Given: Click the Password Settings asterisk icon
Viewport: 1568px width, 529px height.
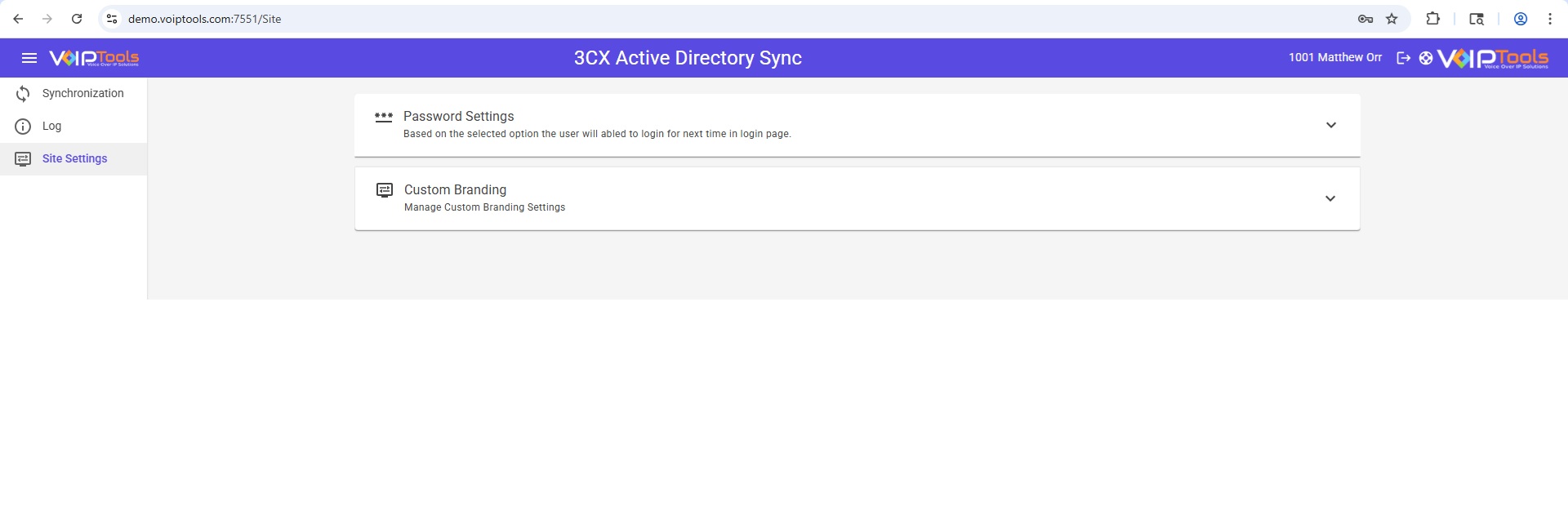Looking at the screenshot, I should pos(383,118).
